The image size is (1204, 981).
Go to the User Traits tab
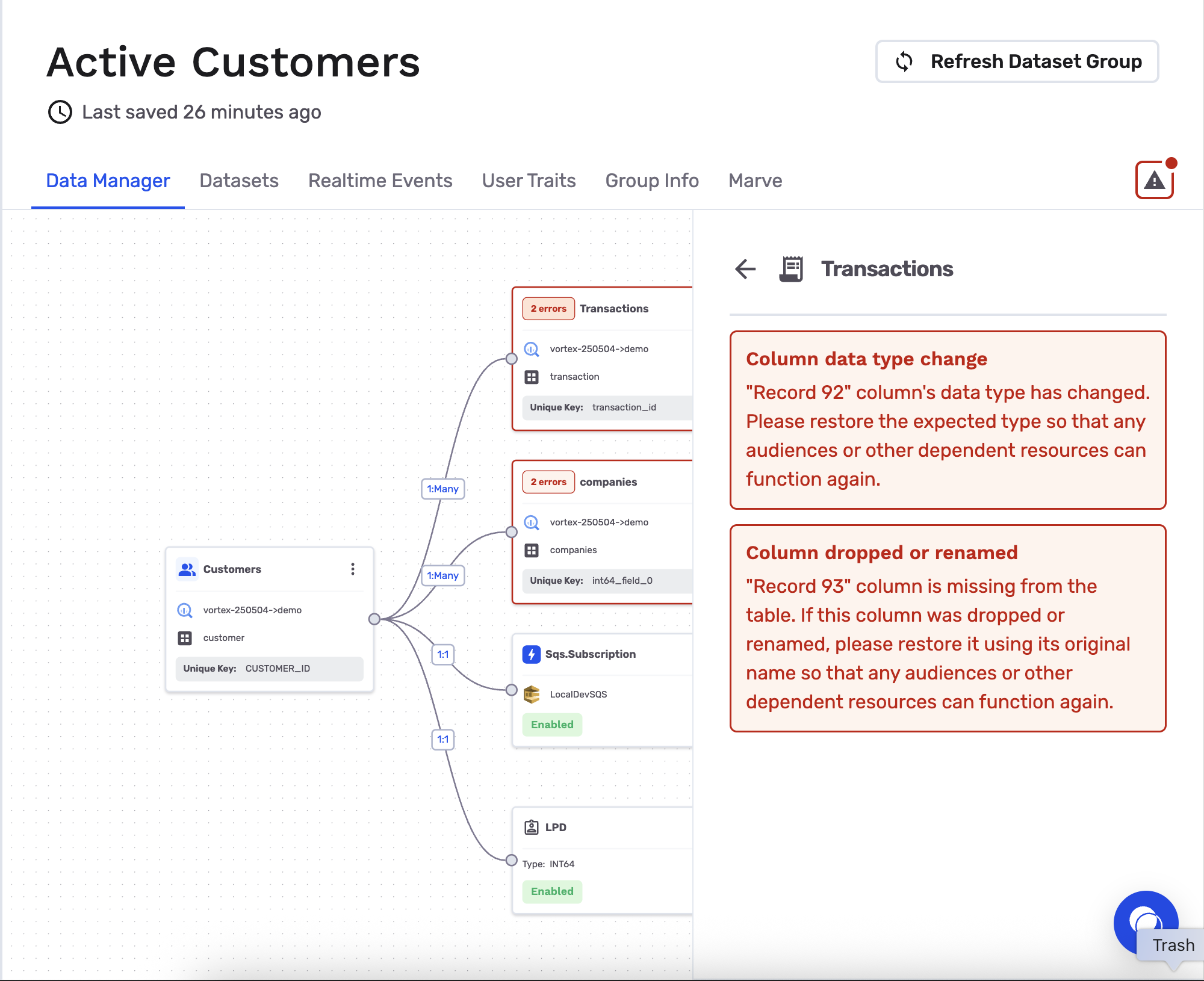pos(529,181)
